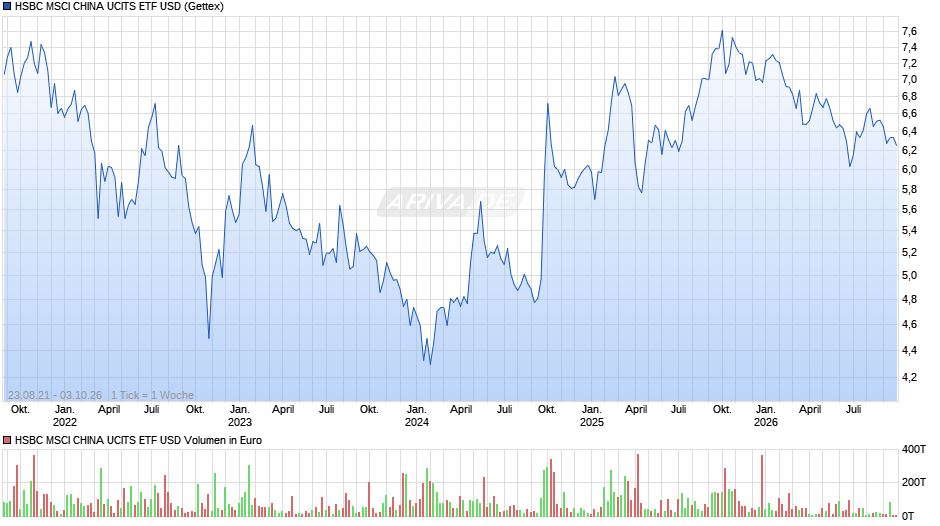Click the 0T volume axis label

coord(908,516)
